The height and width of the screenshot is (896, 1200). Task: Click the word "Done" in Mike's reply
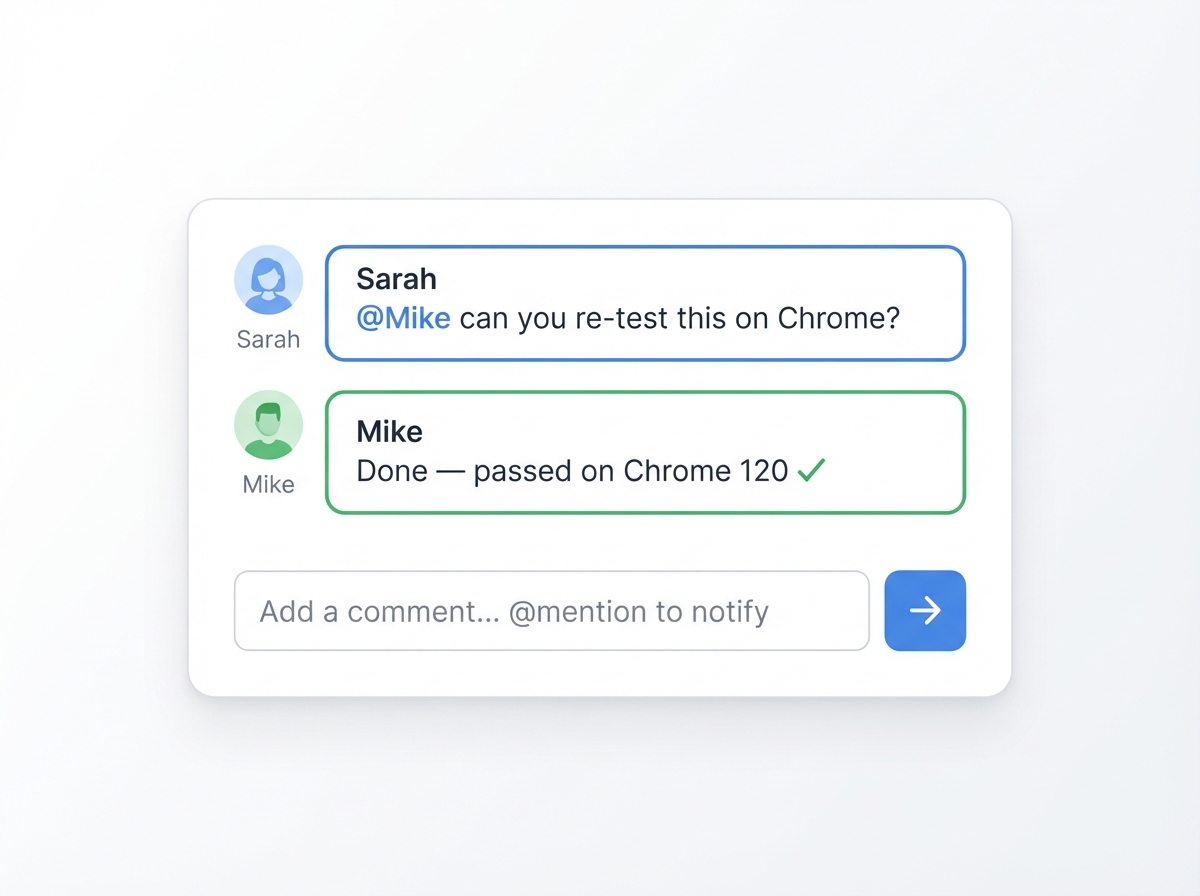[392, 471]
